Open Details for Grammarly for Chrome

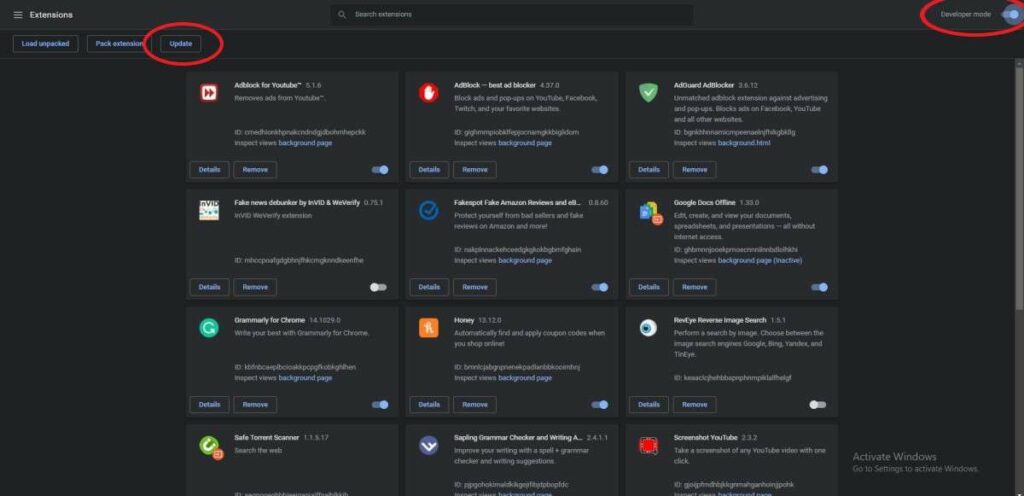pos(209,405)
